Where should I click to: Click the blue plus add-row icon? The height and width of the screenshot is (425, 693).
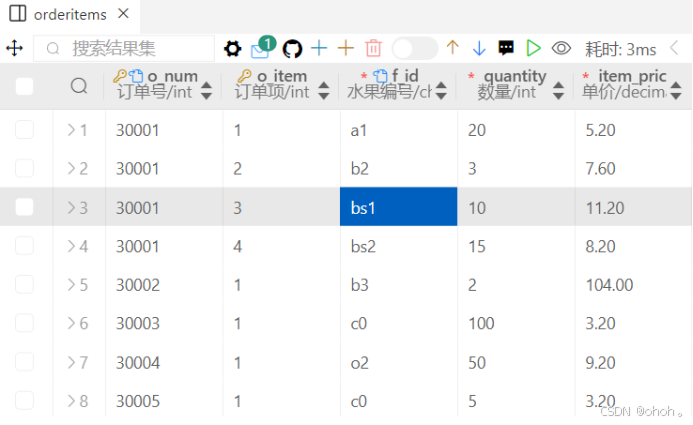319,48
